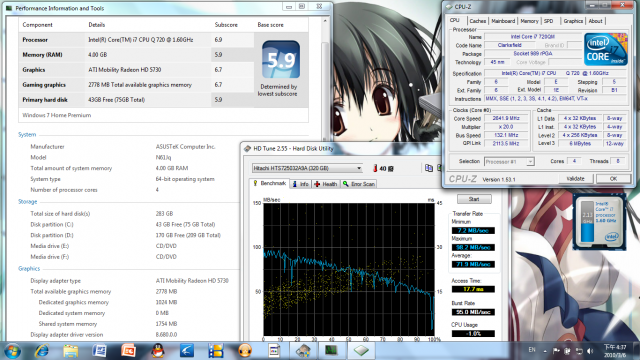The image size is (640, 360).
Task: Open the Processor #1 selection dropdown in CPU-Z
Action: click(509, 162)
